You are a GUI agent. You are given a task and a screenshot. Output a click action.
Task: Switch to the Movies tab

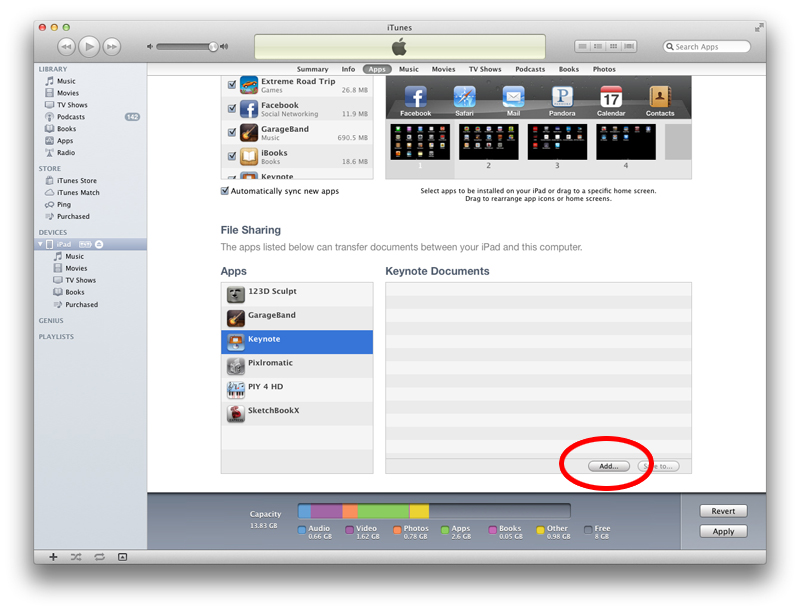443,69
